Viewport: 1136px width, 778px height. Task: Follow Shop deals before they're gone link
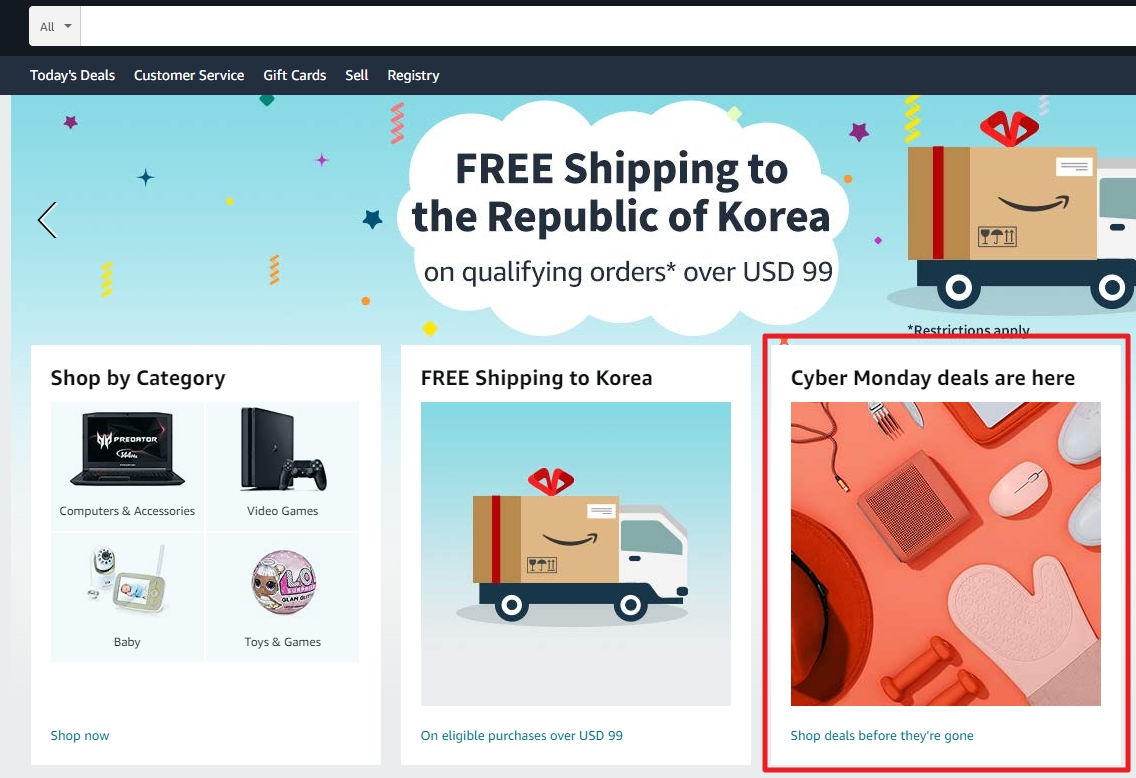point(882,735)
